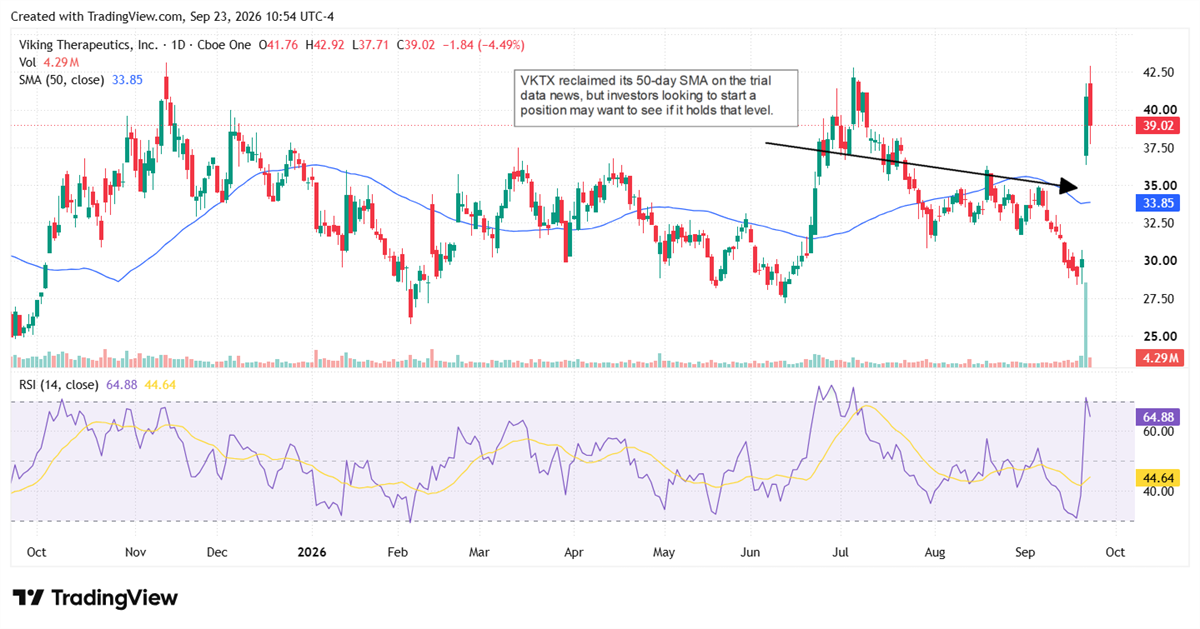Click the open value O41.76 in legend
Screen dimensions: 1200x629
[280, 45]
